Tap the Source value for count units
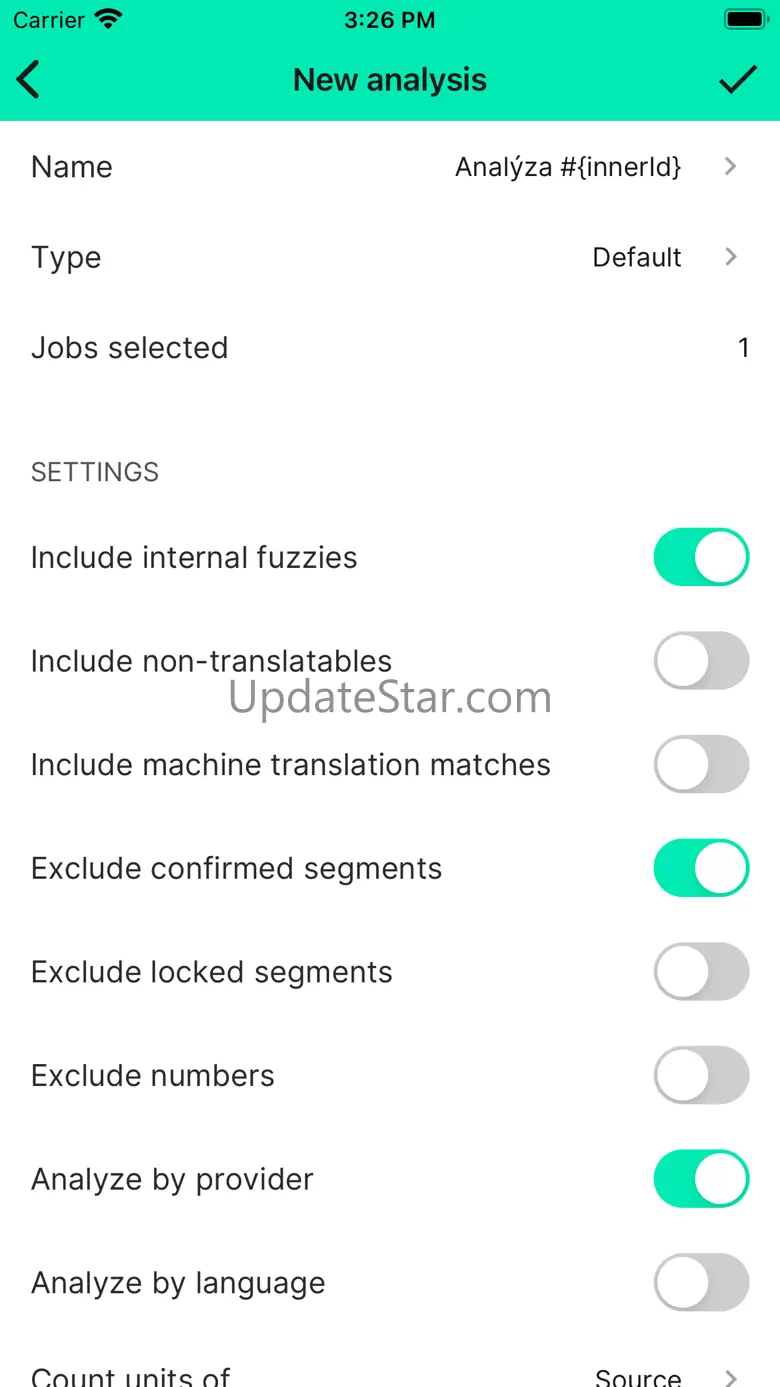The height and width of the screenshot is (1387, 780). [638, 1377]
